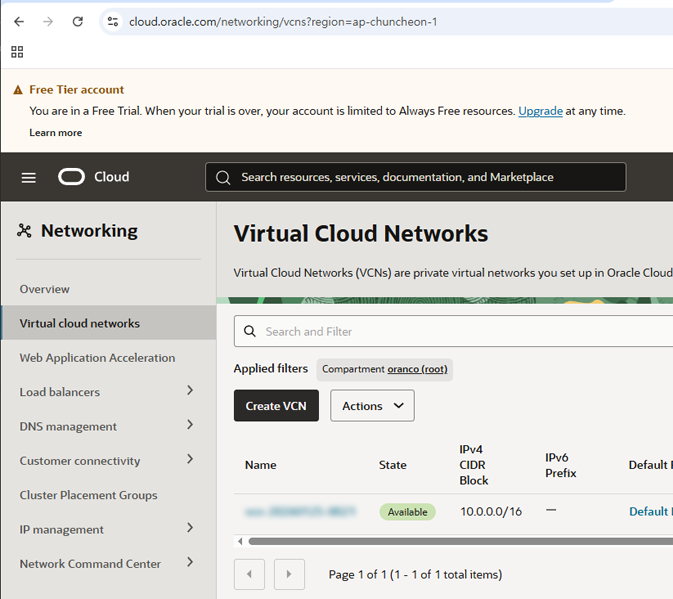Screen dimensions: 673x599
Task: Click the Create VCN button
Action: pos(276,406)
